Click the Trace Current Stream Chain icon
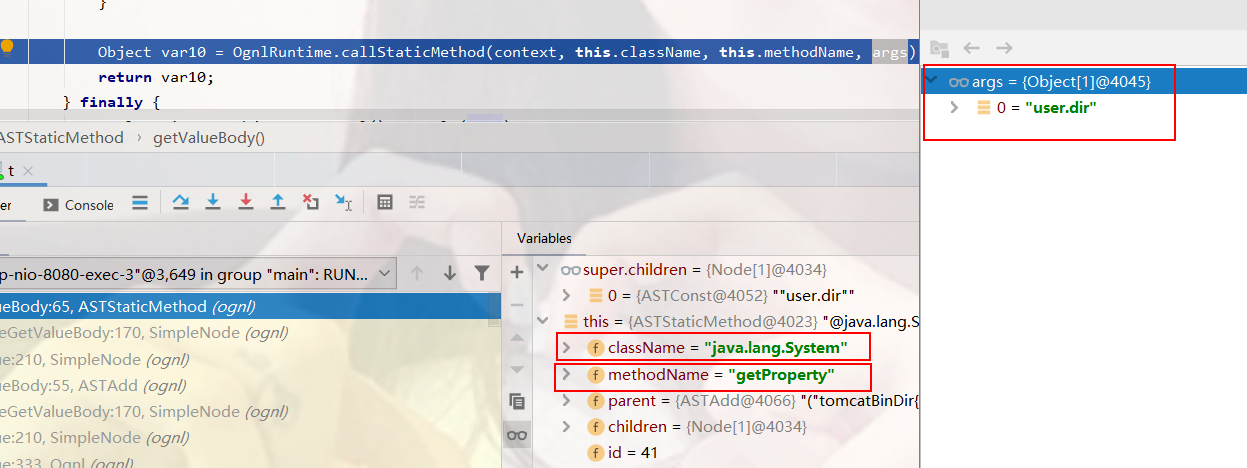Viewport: 1247px width, 468px height. [417, 203]
